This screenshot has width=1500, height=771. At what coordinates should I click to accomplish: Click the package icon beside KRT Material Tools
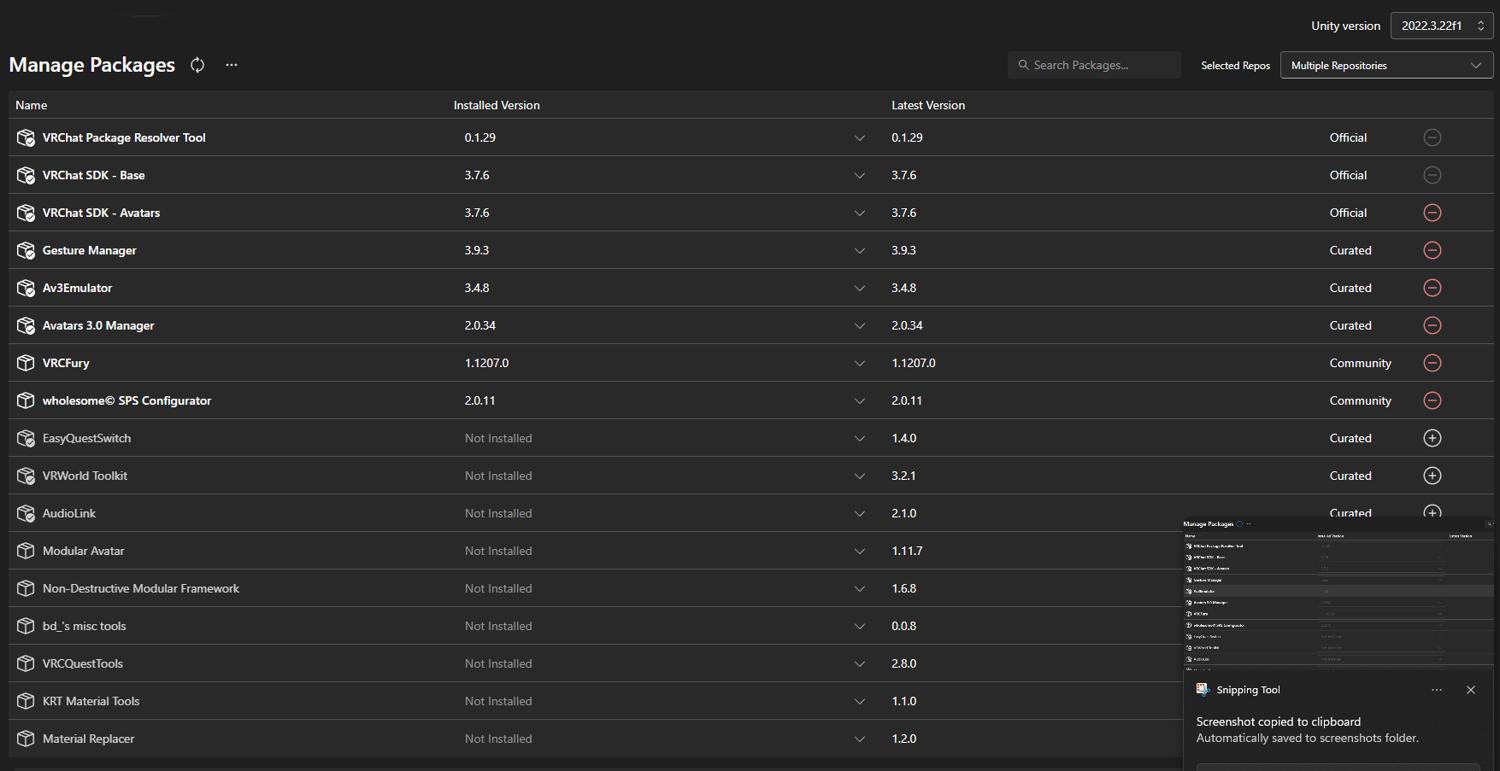coord(26,701)
